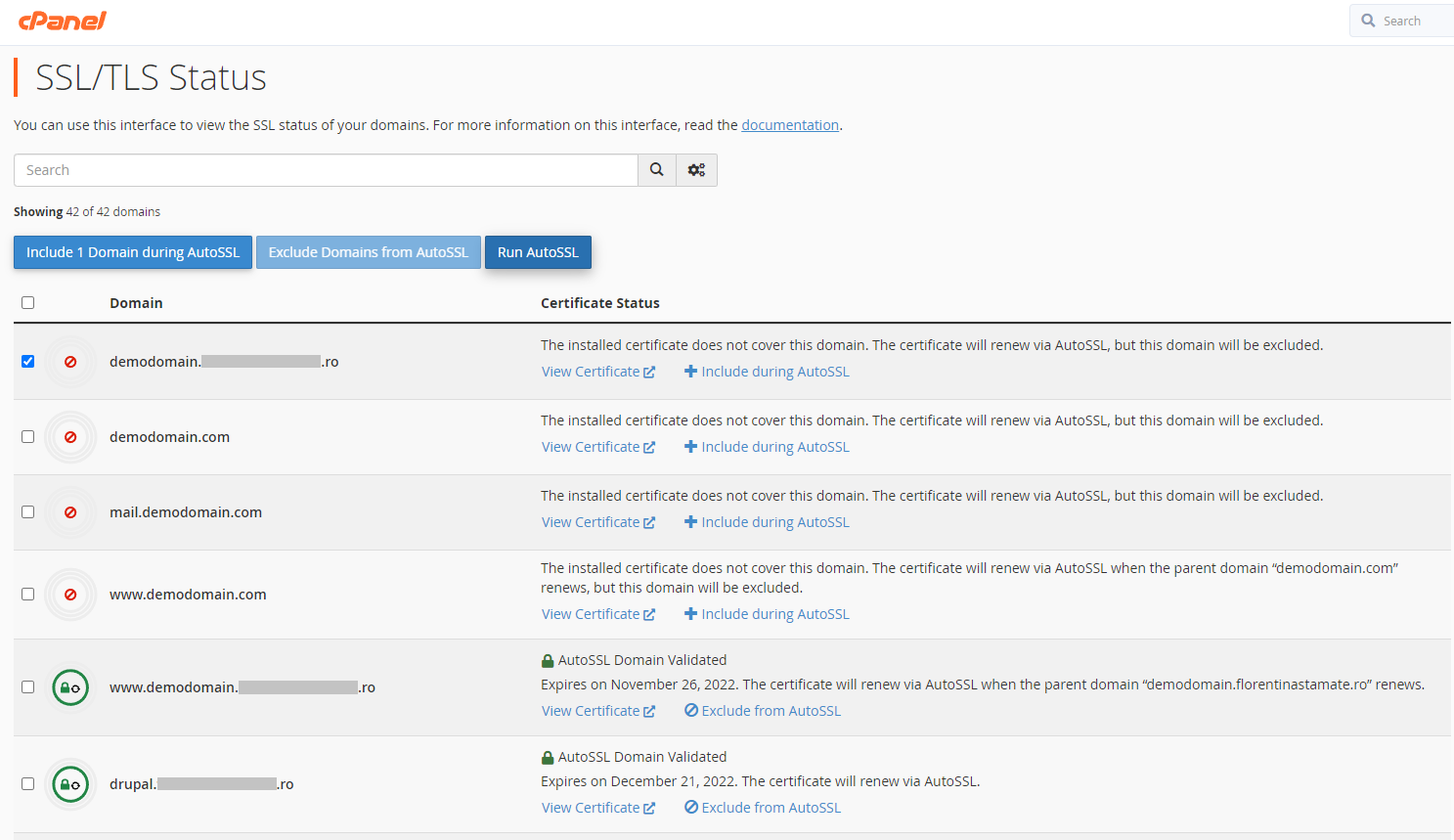Viewport: 1454px width, 840px height.
Task: Click Include 1 Domain during AutoSSL
Action: [133, 252]
